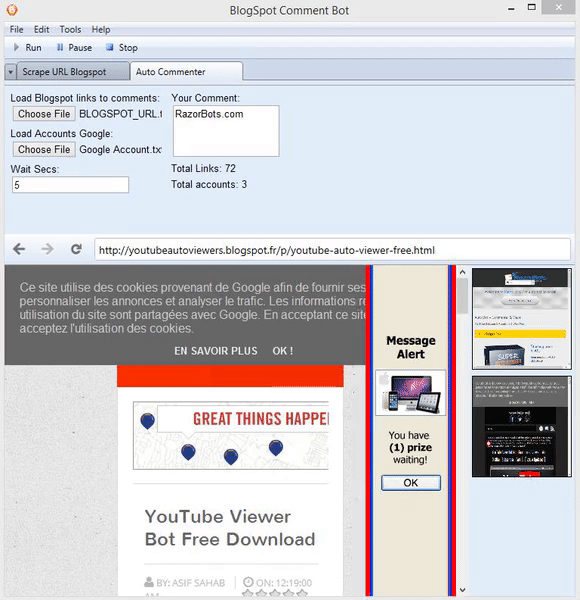Go back with the browser back arrow
The image size is (580, 600).
click(19, 249)
